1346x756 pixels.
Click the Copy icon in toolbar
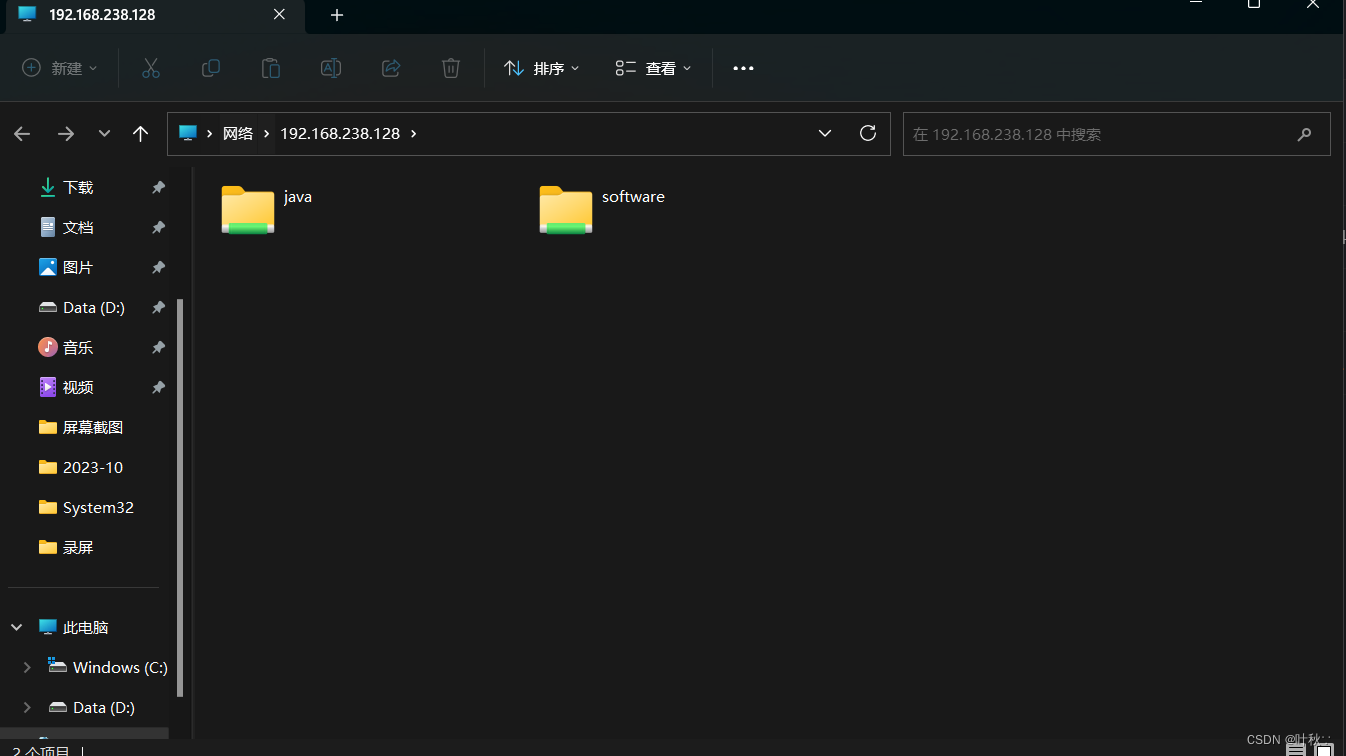point(211,68)
